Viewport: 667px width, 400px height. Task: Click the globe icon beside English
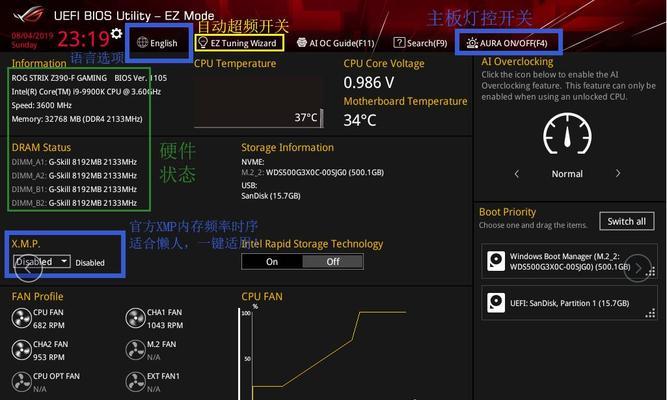pos(143,43)
